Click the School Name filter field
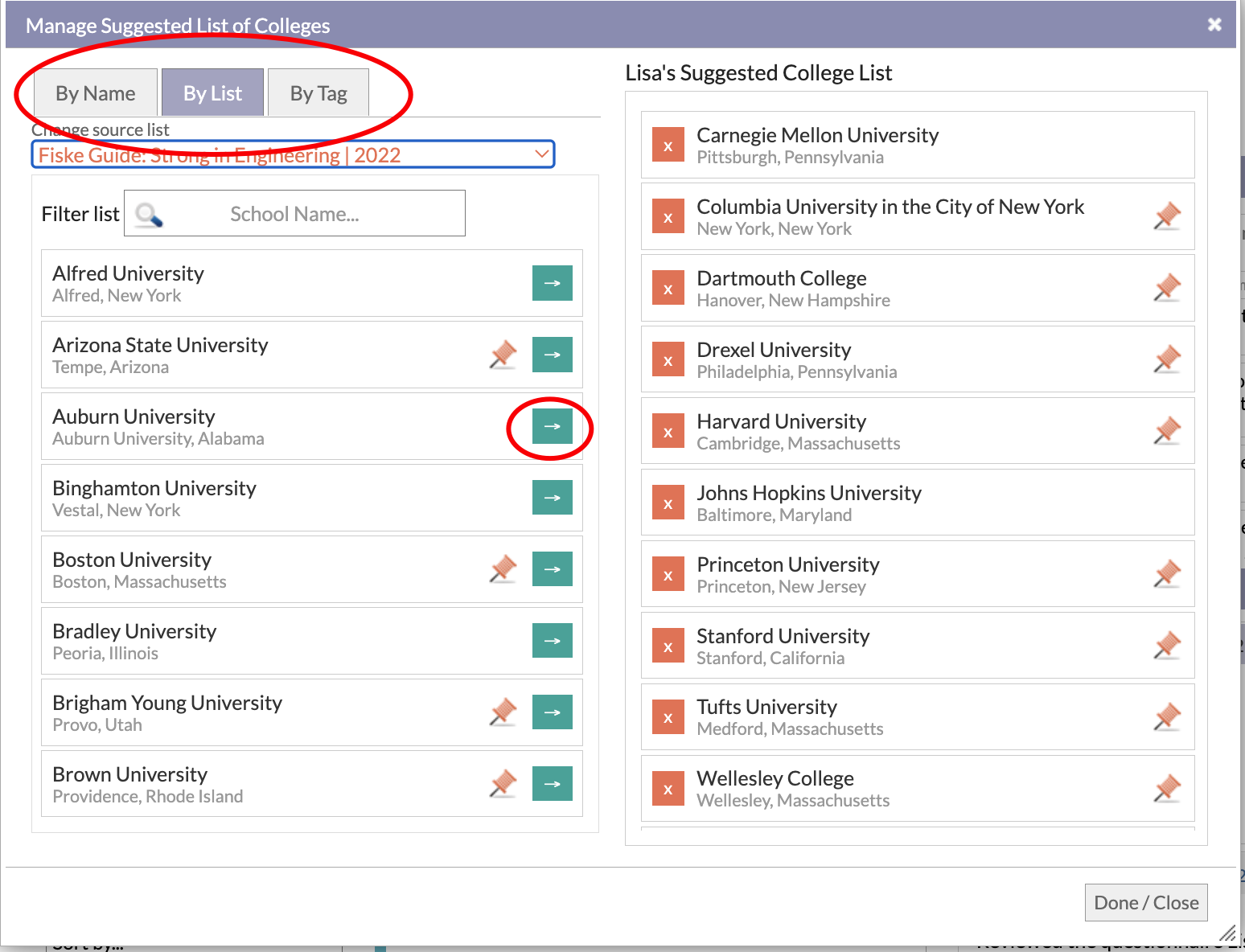The height and width of the screenshot is (952, 1245). 294,214
